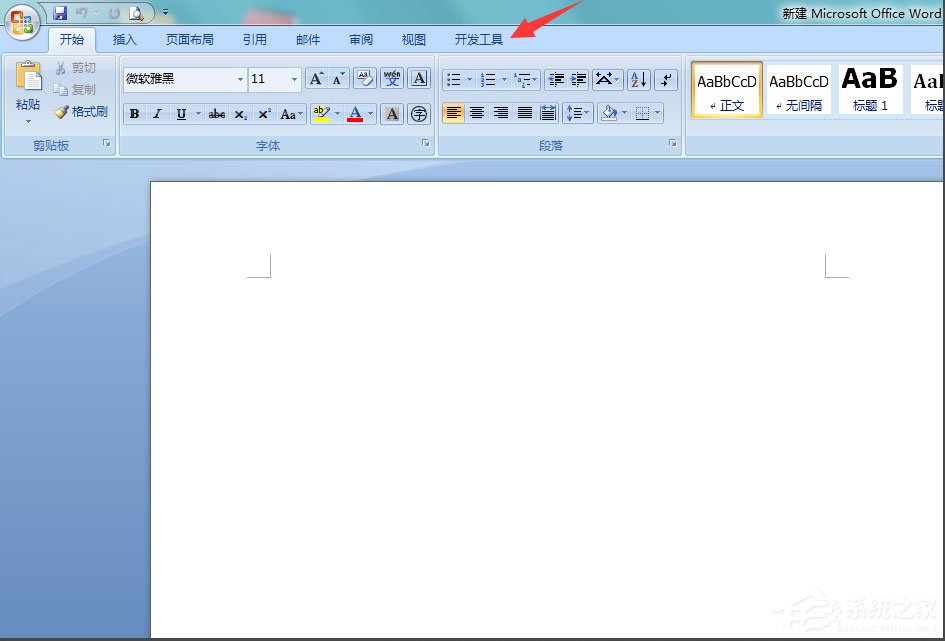Select the strikethrough icon
Image resolution: width=945 pixels, height=641 pixels.
point(216,113)
